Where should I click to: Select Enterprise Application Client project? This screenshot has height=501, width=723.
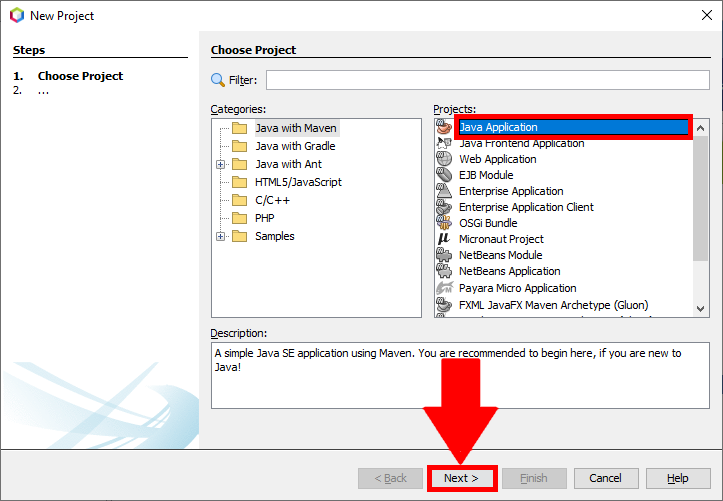point(526,207)
